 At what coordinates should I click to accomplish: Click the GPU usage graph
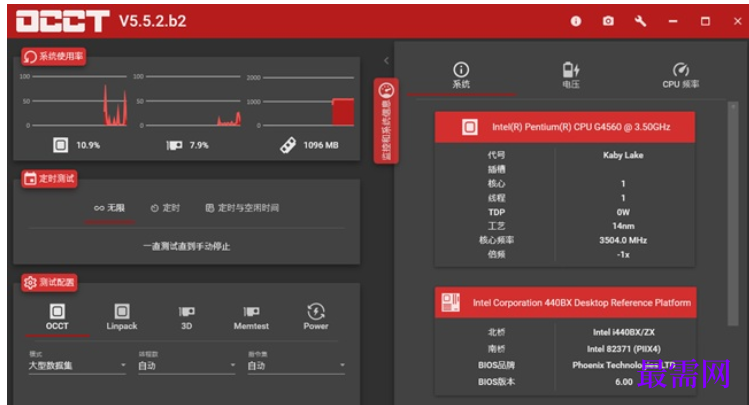click(x=188, y=101)
